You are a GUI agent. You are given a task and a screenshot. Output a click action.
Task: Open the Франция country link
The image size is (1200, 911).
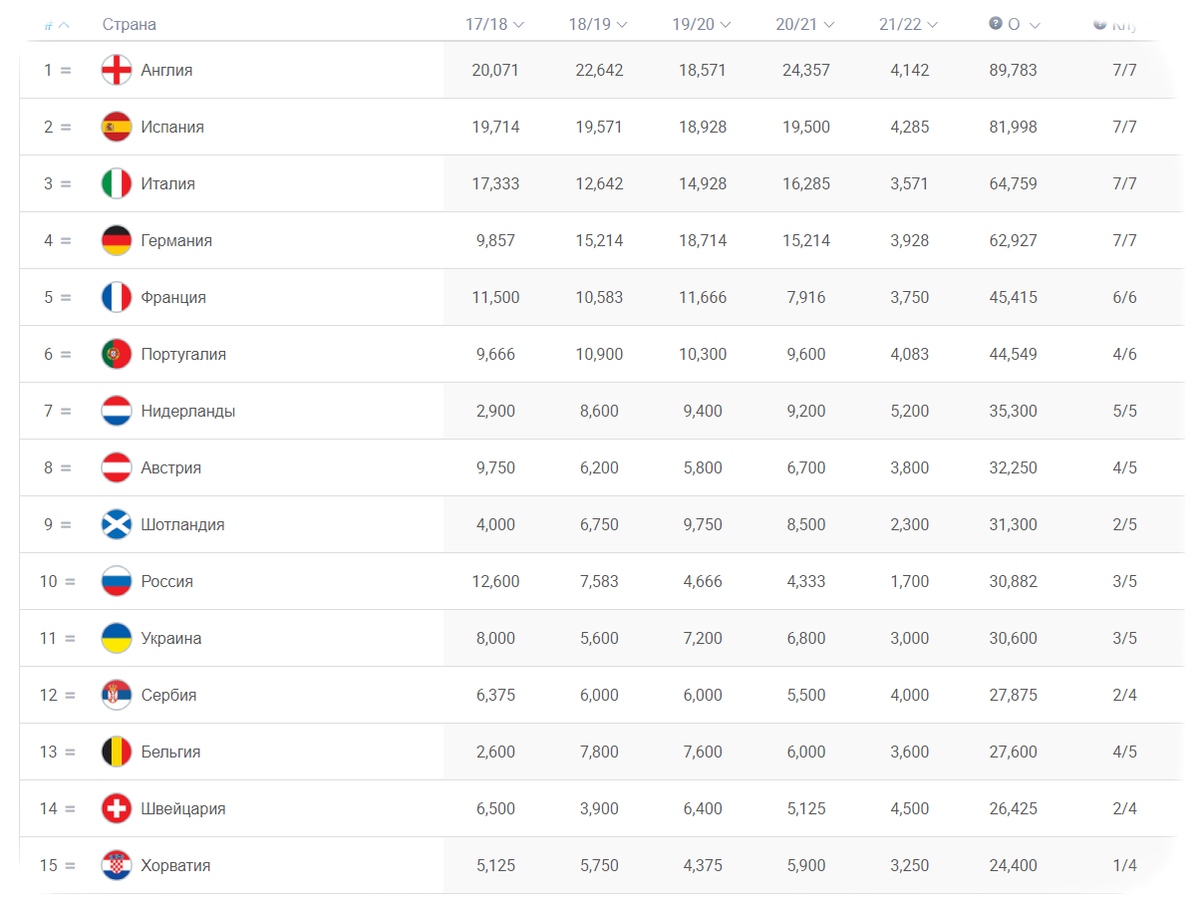click(x=173, y=297)
